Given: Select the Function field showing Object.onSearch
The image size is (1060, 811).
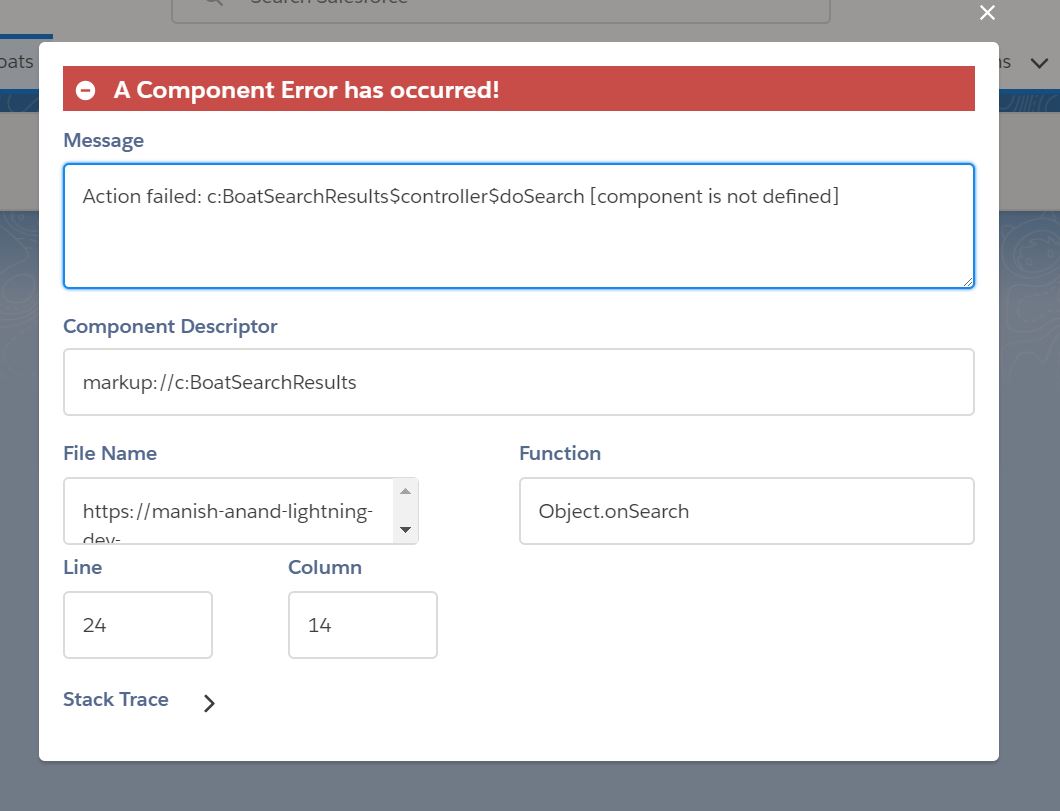Looking at the screenshot, I should (x=746, y=511).
